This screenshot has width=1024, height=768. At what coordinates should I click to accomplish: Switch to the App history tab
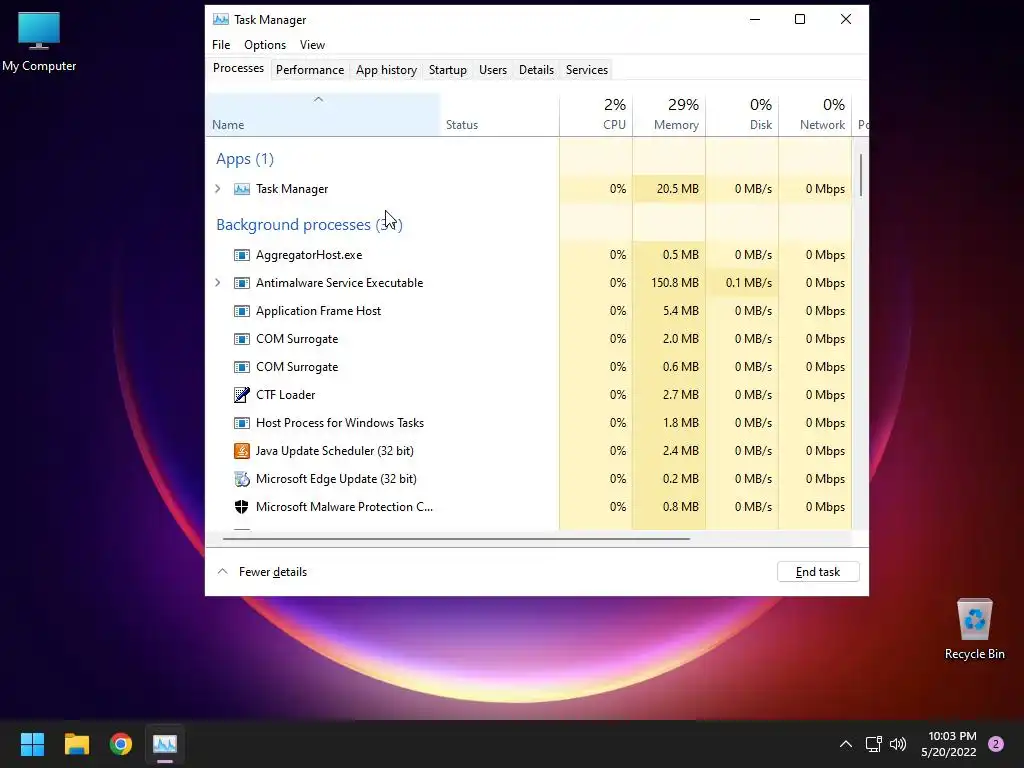click(x=386, y=70)
